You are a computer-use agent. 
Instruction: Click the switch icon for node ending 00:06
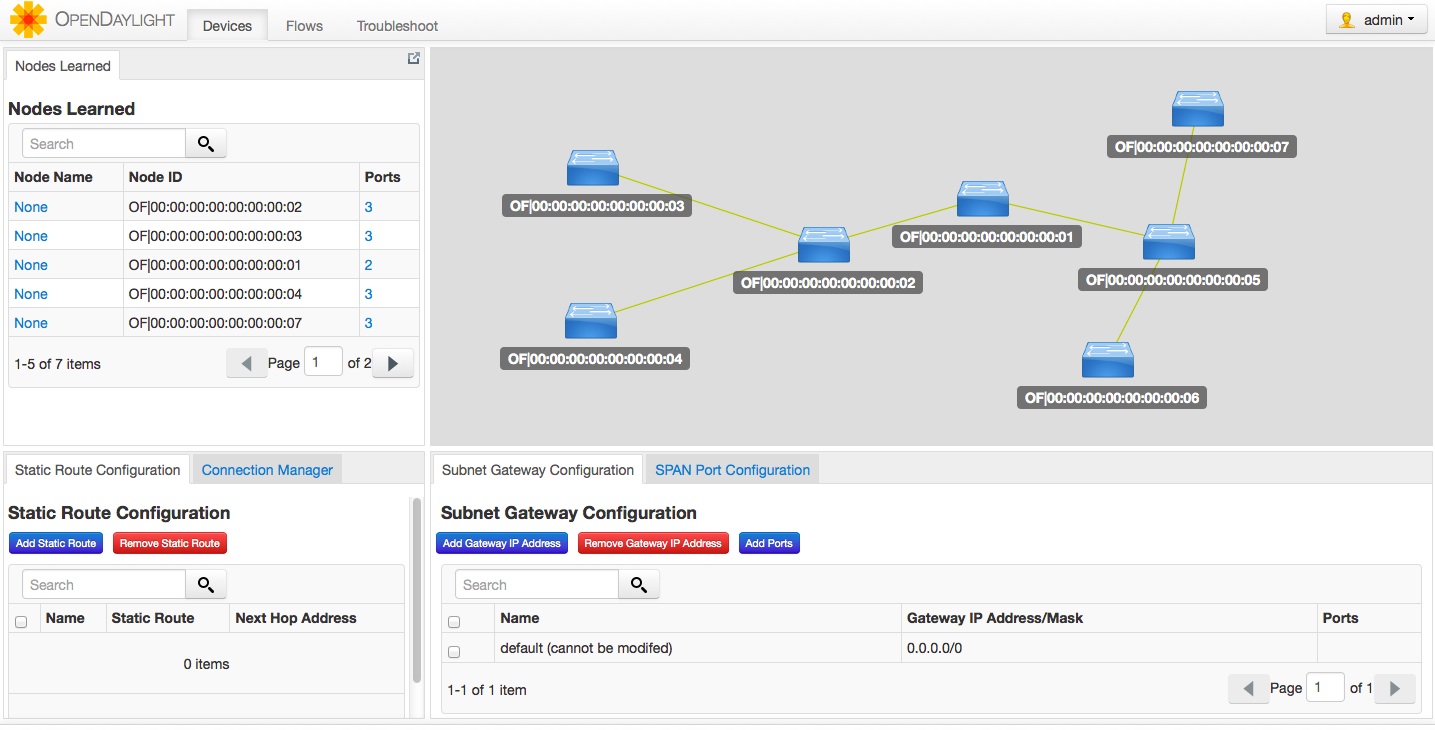(1108, 360)
